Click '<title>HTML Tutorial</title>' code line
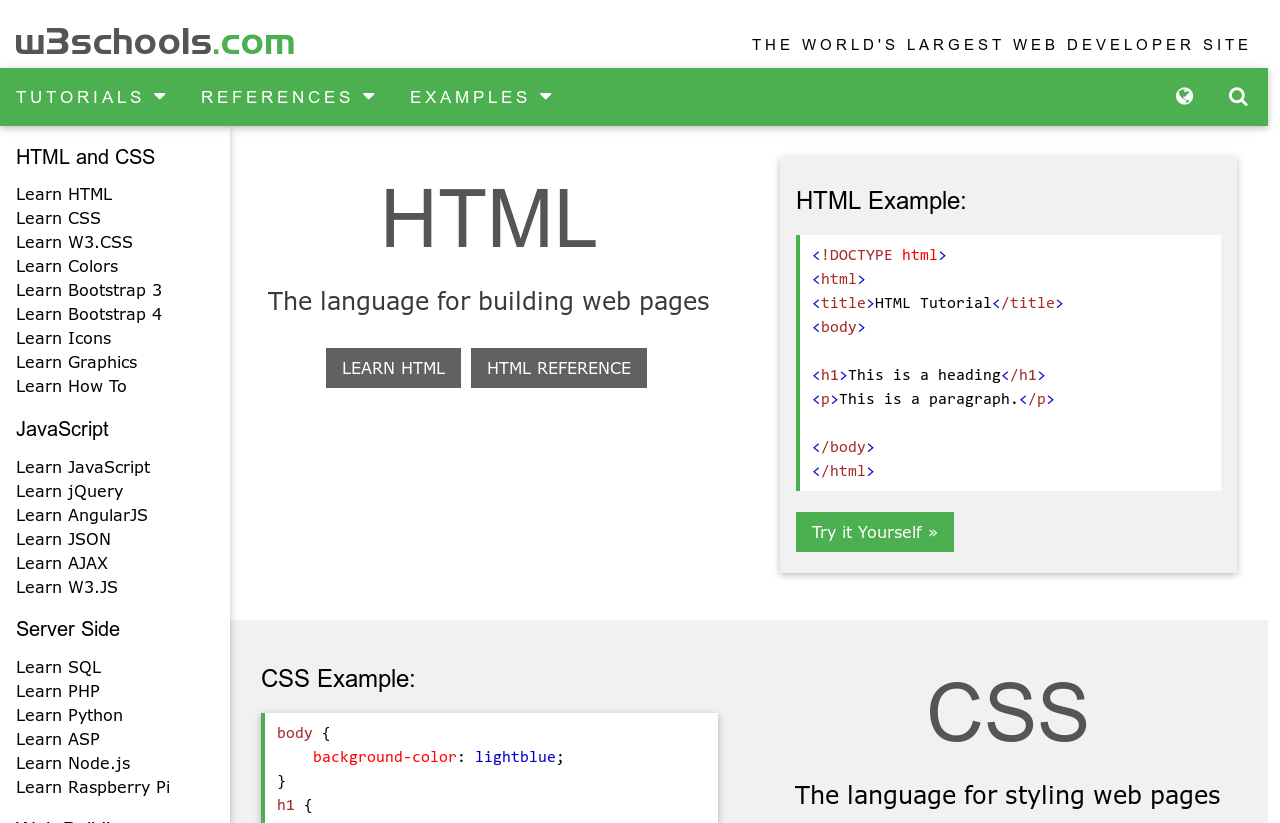1280x823 pixels. [x=938, y=303]
